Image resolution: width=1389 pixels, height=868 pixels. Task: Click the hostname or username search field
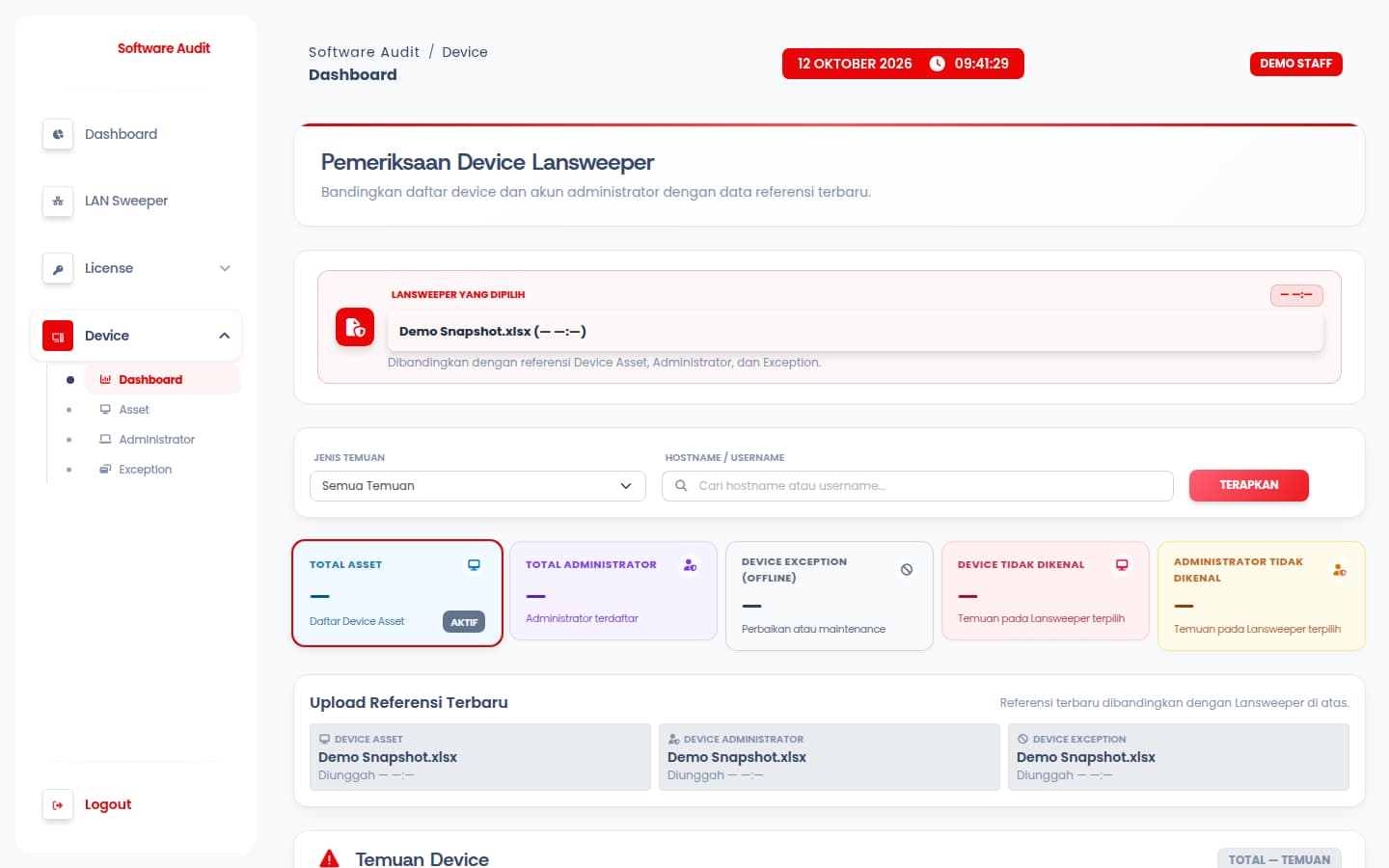[x=917, y=486]
